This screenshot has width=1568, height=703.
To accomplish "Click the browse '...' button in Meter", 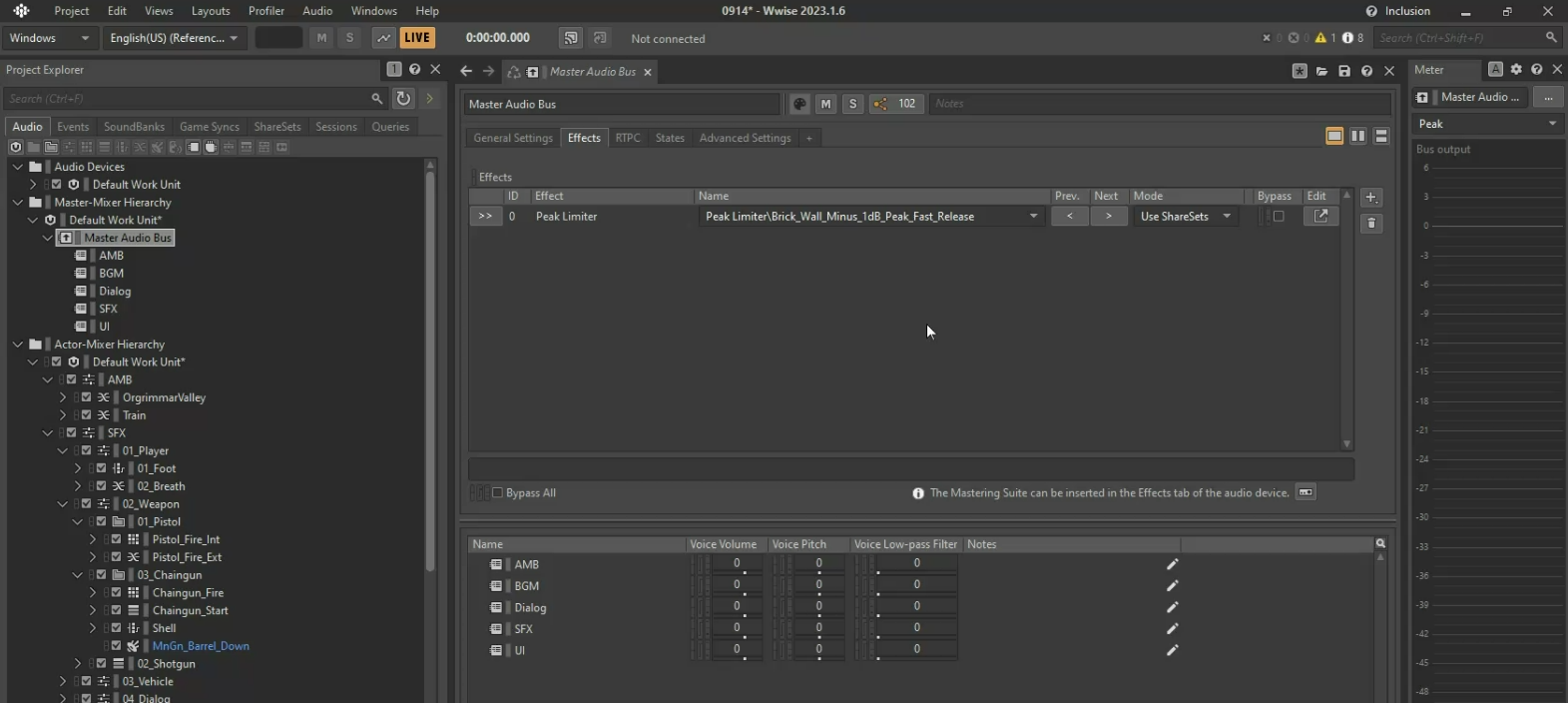I will pyautogui.click(x=1548, y=97).
